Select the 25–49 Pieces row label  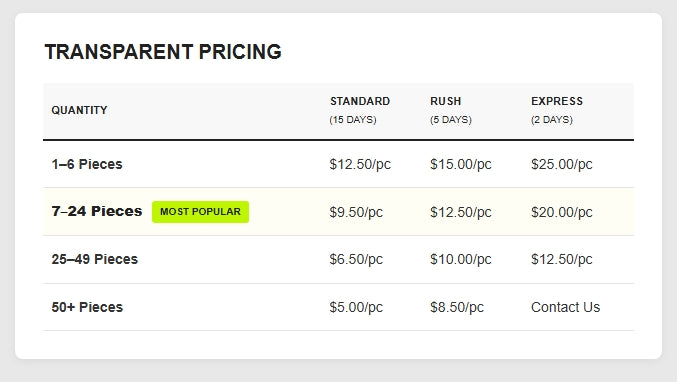coord(95,259)
